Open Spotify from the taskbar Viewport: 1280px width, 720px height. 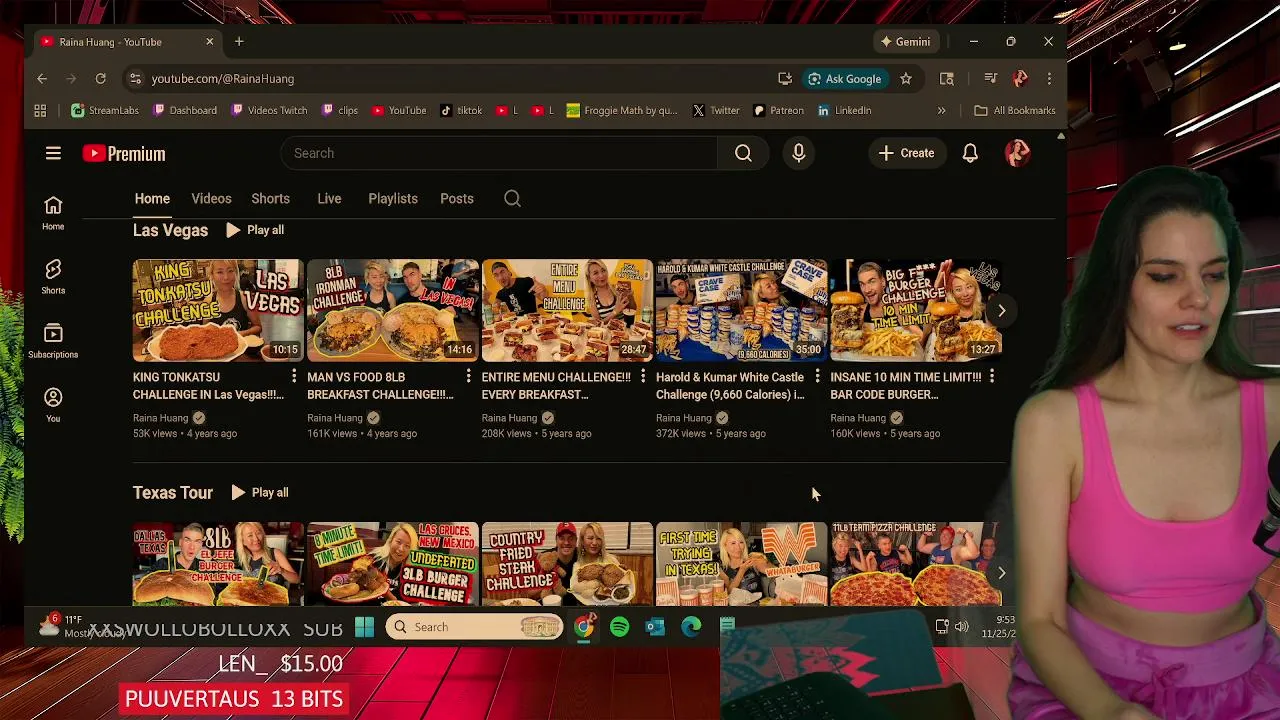619,627
